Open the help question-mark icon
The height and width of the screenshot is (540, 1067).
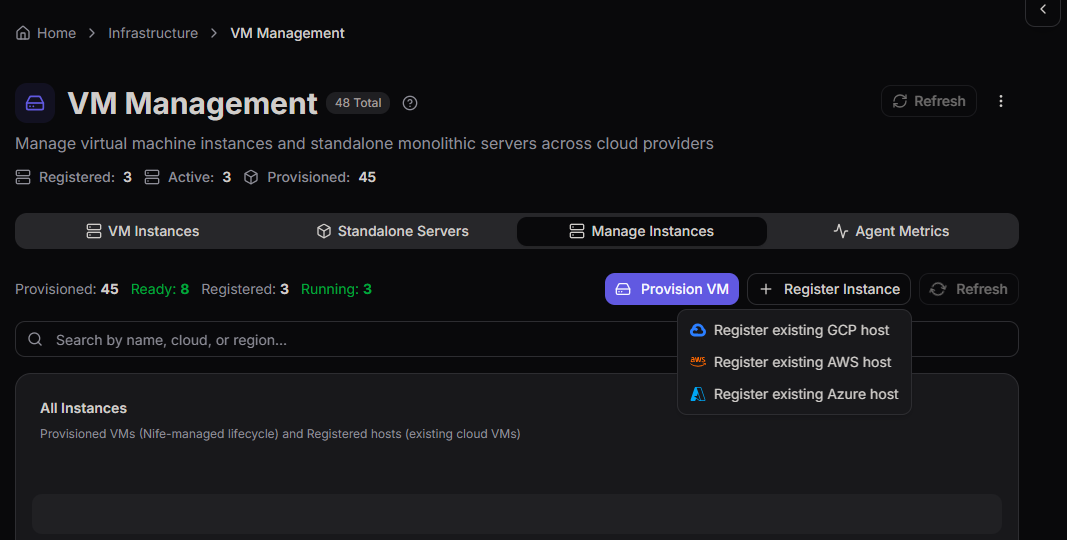click(x=410, y=103)
